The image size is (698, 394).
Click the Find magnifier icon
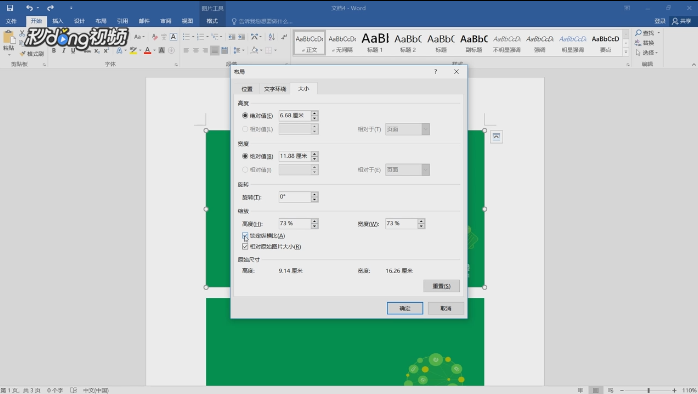[x=638, y=33]
